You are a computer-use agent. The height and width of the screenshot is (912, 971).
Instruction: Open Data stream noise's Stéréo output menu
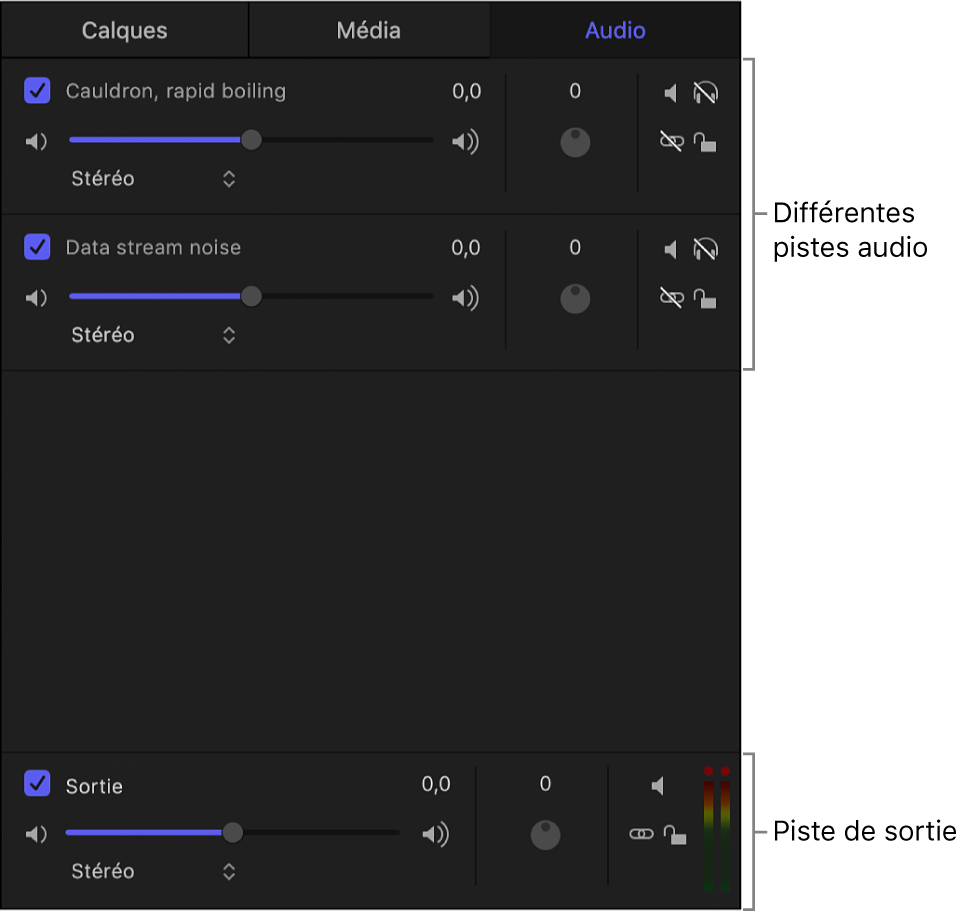point(229,335)
